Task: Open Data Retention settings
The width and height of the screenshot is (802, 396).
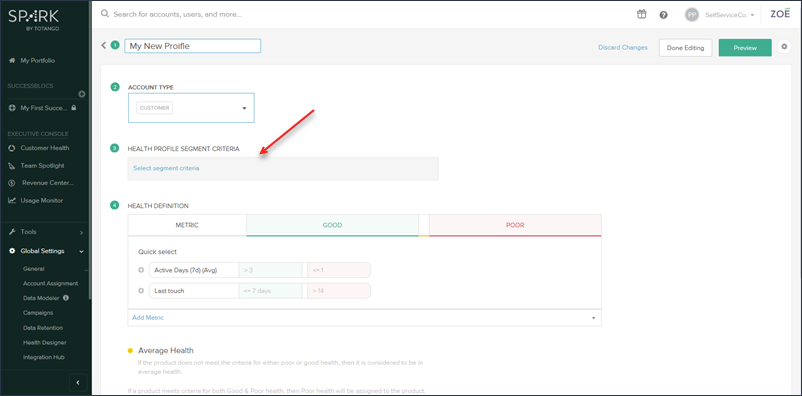Action: [x=43, y=328]
